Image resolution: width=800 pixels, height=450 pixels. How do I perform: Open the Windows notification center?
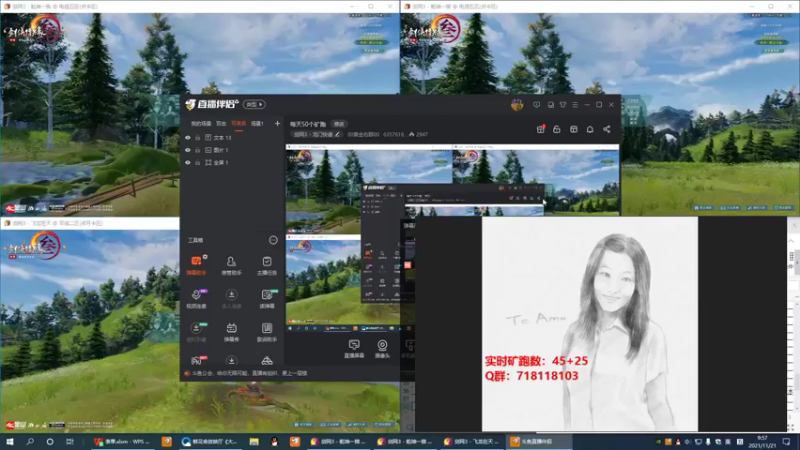[x=787, y=442]
